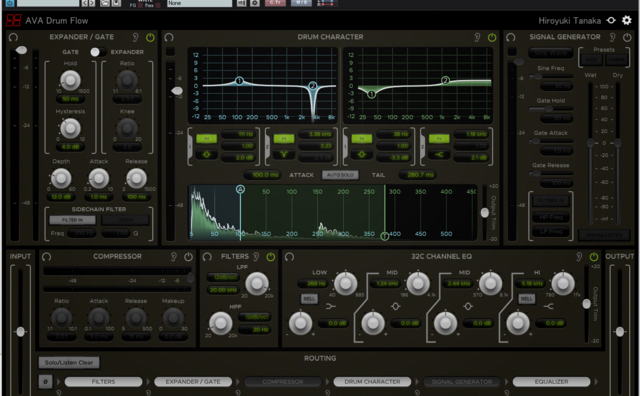Image resolution: width=640 pixels, height=396 pixels.
Task: Select the EXPANDER / GATE routing block
Action: click(193, 382)
